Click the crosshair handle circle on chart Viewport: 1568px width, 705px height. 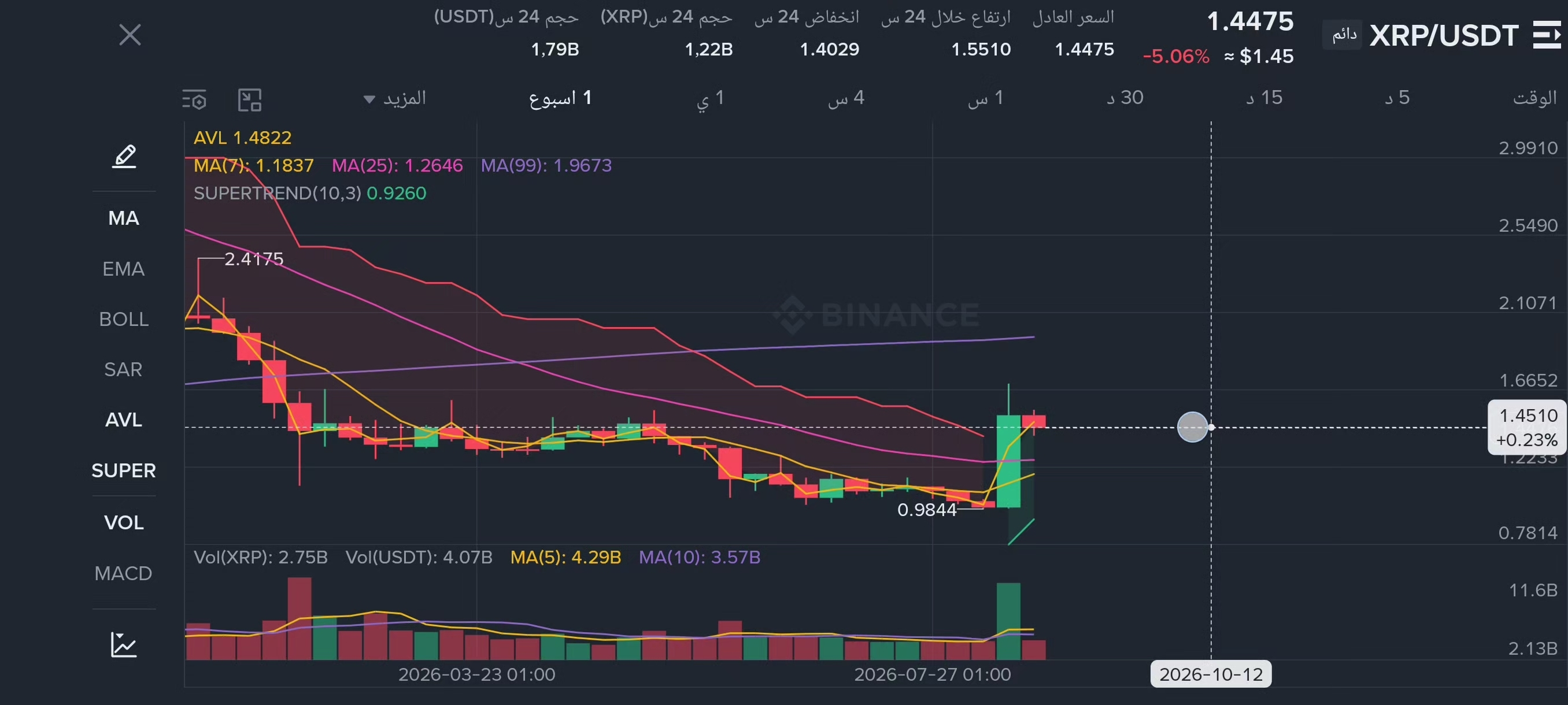pos(1192,427)
